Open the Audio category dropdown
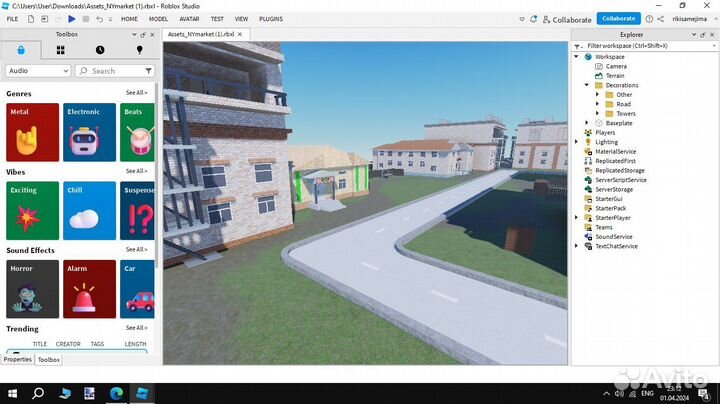 pyautogui.click(x=38, y=71)
